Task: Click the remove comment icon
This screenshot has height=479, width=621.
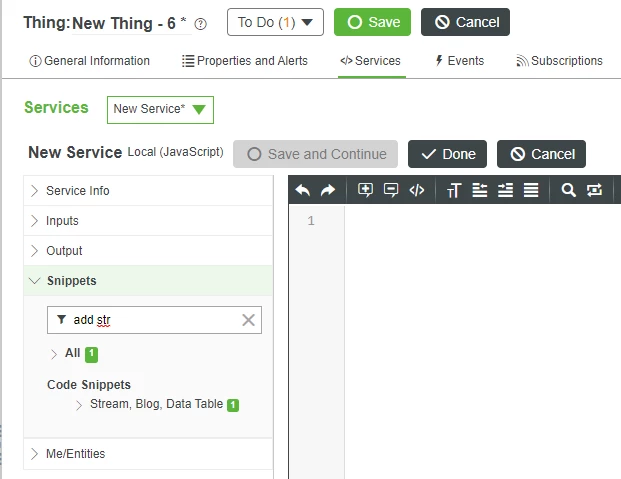Action: click(x=391, y=190)
